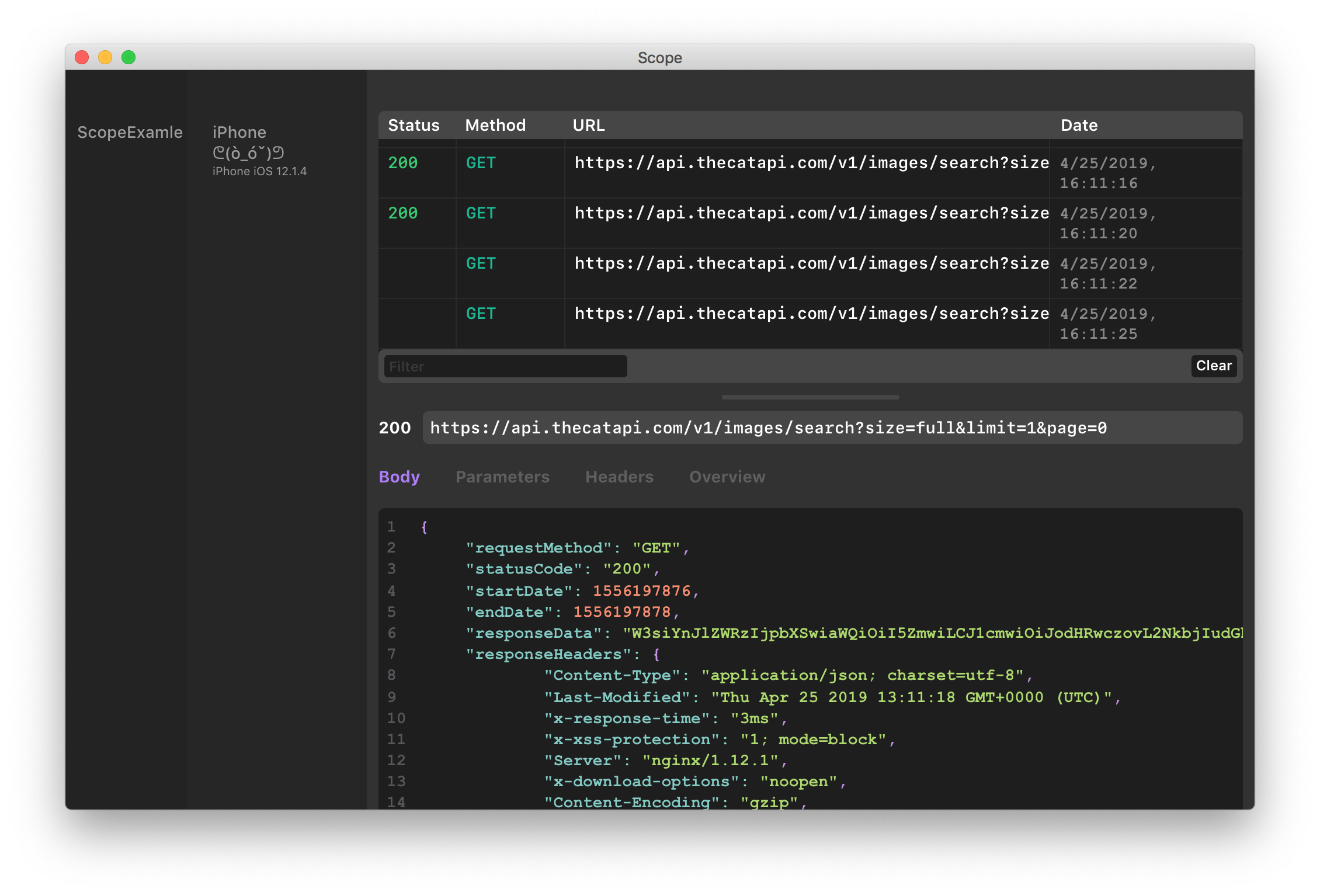Switch to the Parameters tab

tap(502, 477)
